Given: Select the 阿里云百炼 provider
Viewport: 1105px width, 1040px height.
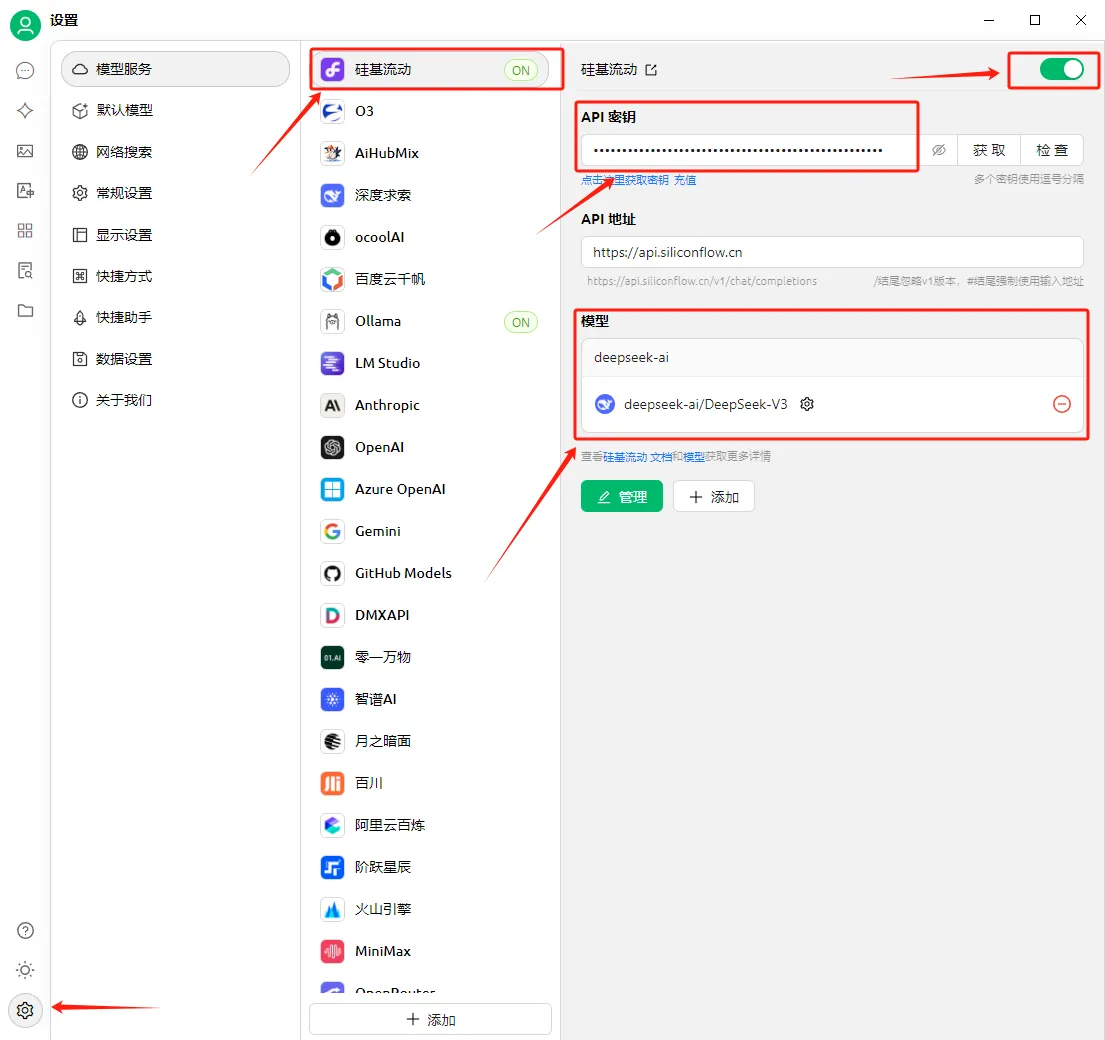Looking at the screenshot, I should pos(431,825).
